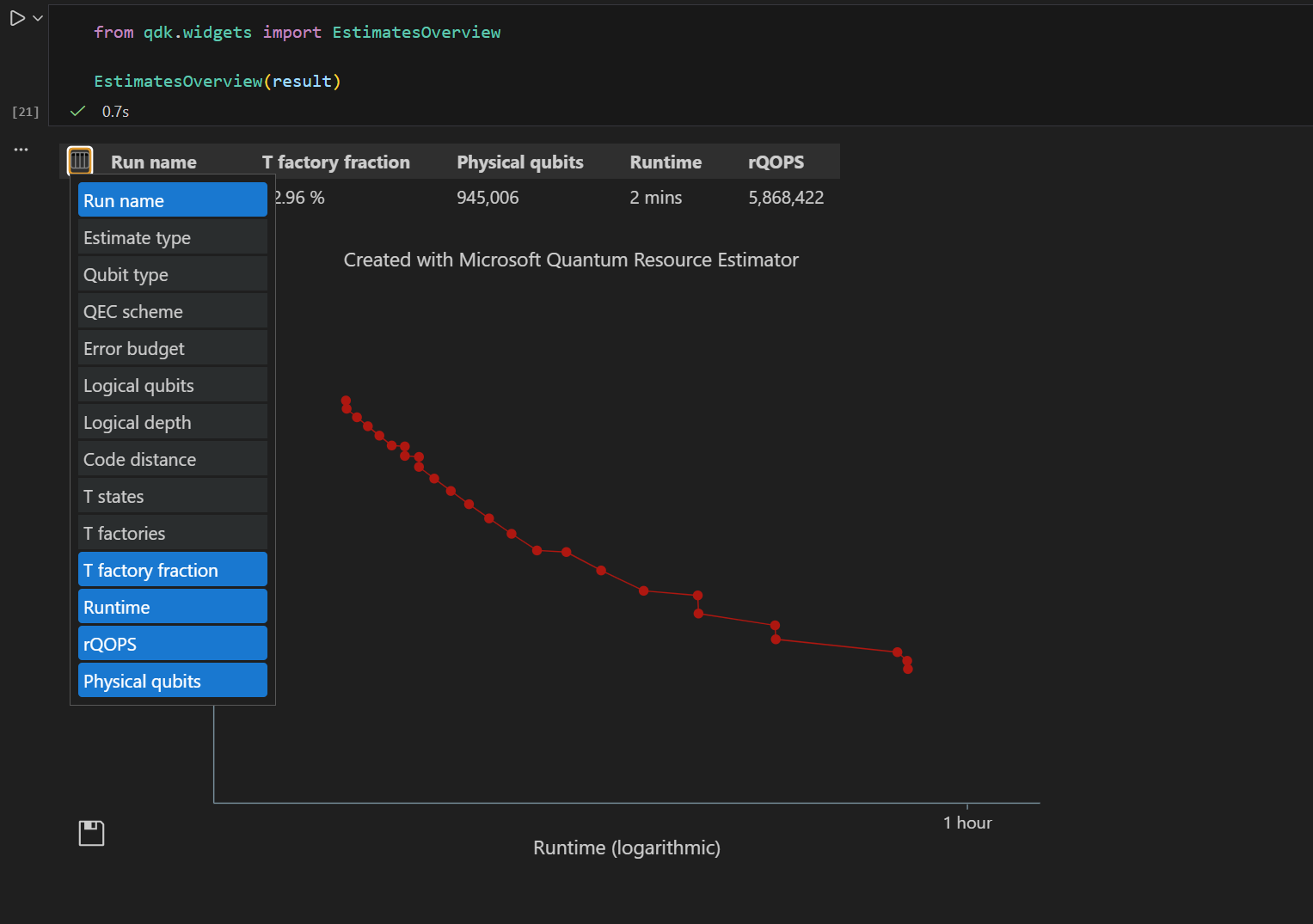Disable the rQOPS column
Viewport: 1313px width, 924px height.
[x=171, y=643]
